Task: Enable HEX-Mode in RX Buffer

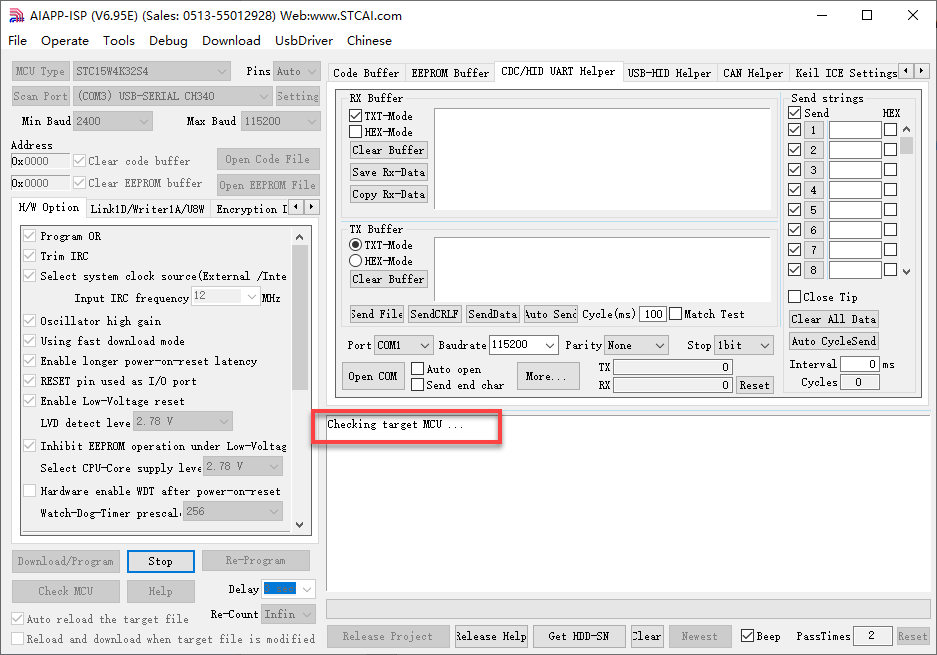Action: tap(356, 132)
